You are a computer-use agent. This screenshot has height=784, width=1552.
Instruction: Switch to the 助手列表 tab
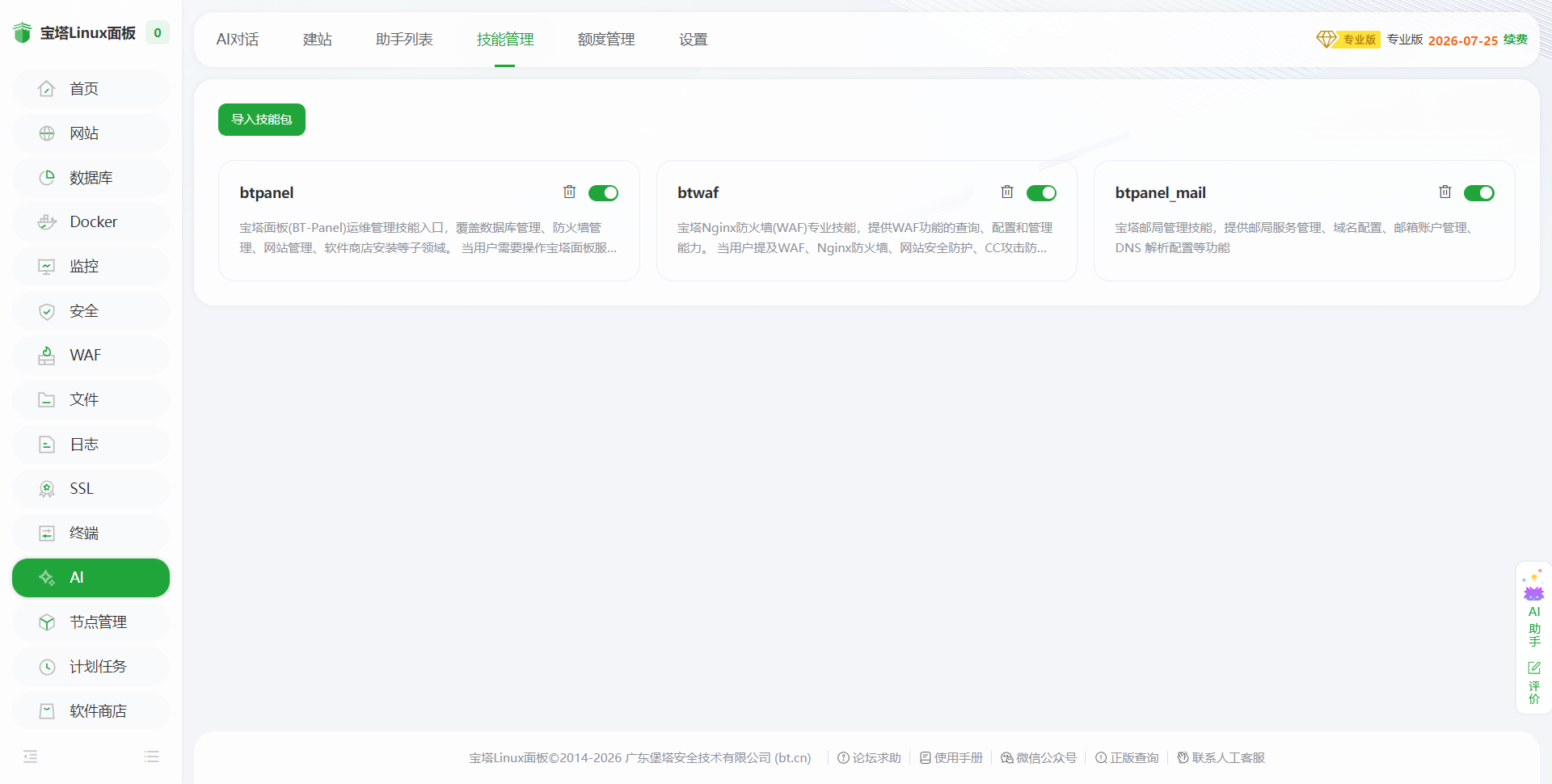point(404,40)
